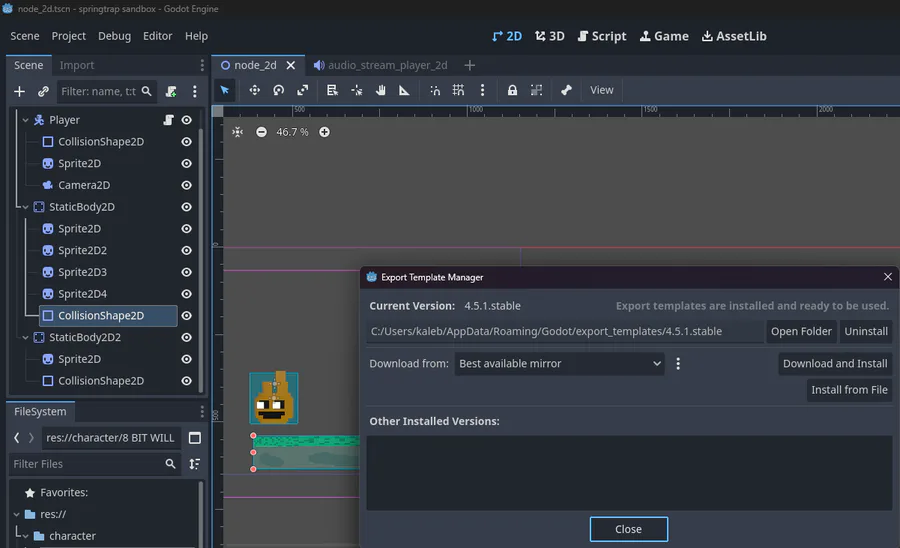Open script attached to Player node

pyautogui.click(x=168, y=120)
